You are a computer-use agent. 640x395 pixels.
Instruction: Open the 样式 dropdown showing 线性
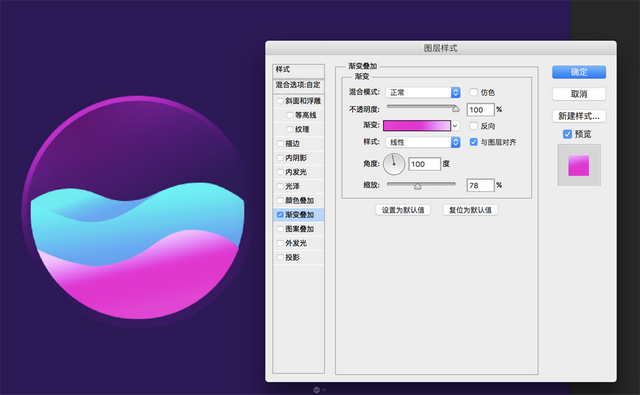(423, 142)
